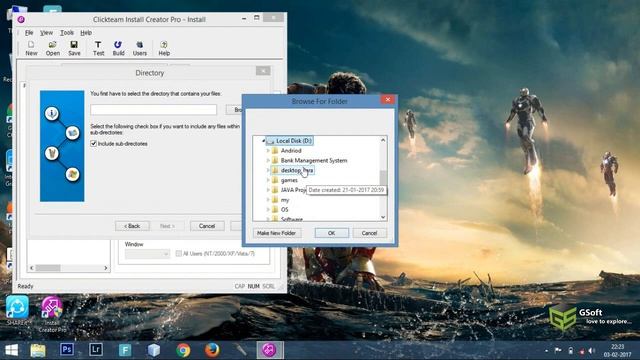This screenshot has height=360, width=640.
Task: Toggle the Include sub-directories checkbox
Action: (x=93, y=144)
